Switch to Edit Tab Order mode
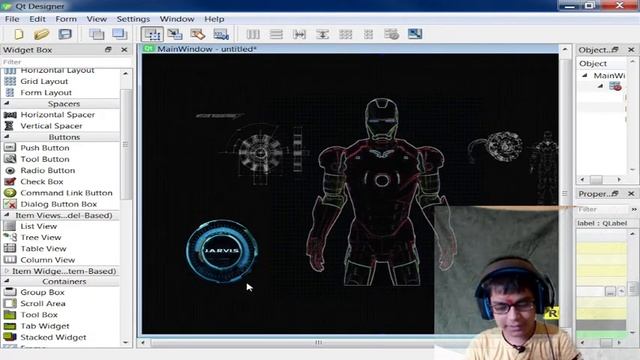 (221, 34)
